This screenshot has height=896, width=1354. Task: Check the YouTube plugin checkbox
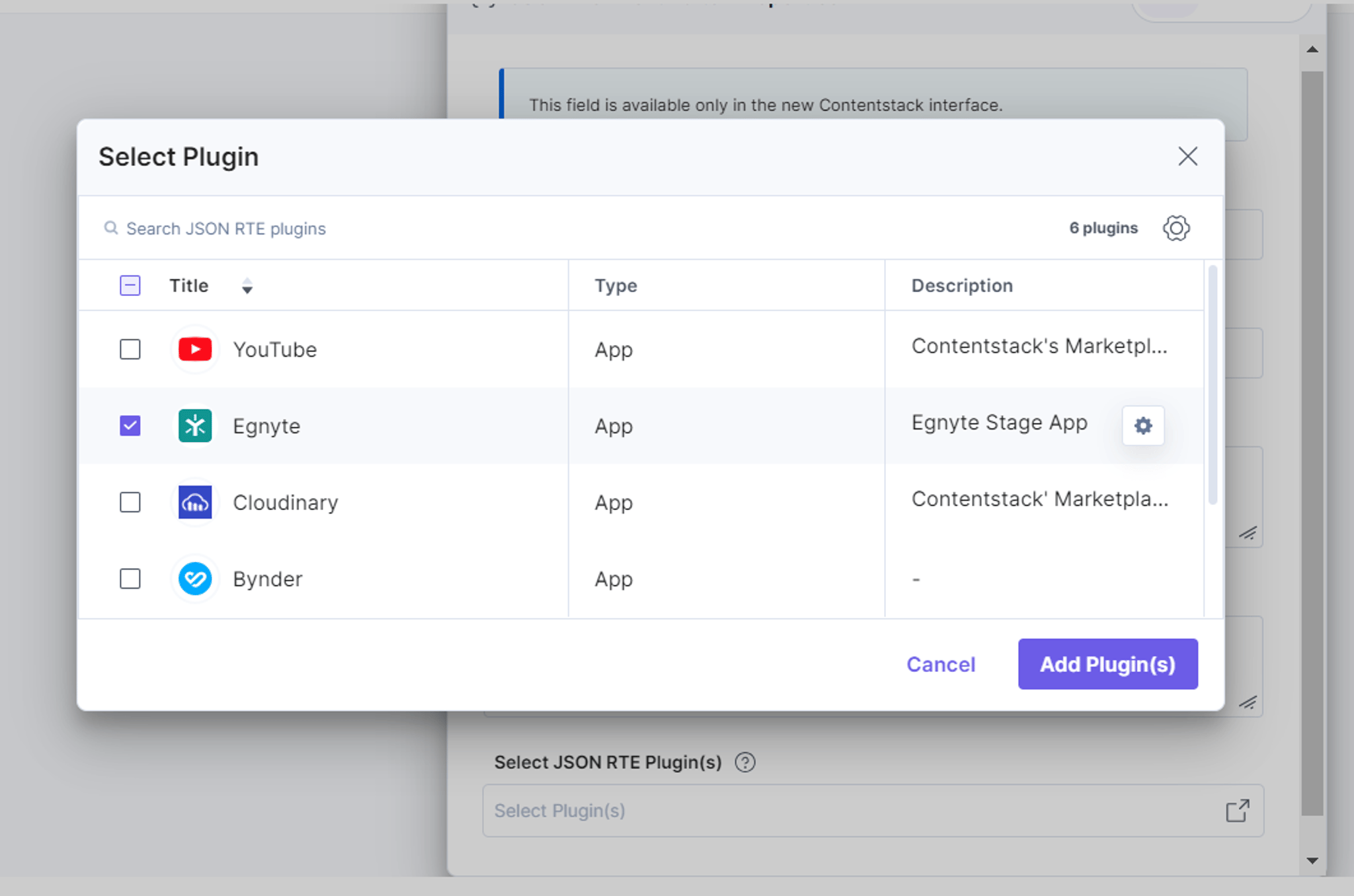(130, 349)
